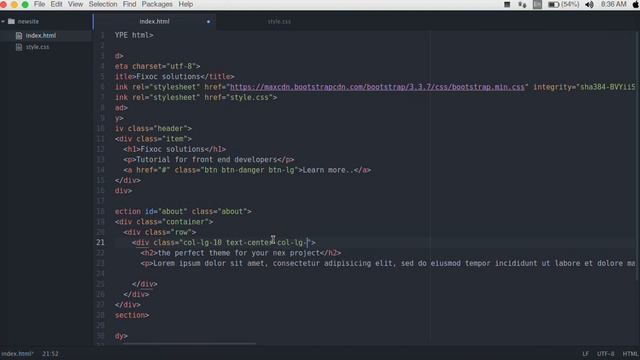This screenshot has height=360, width=640.
Task: Click the style.css file icon in sidebar
Action: 19,47
